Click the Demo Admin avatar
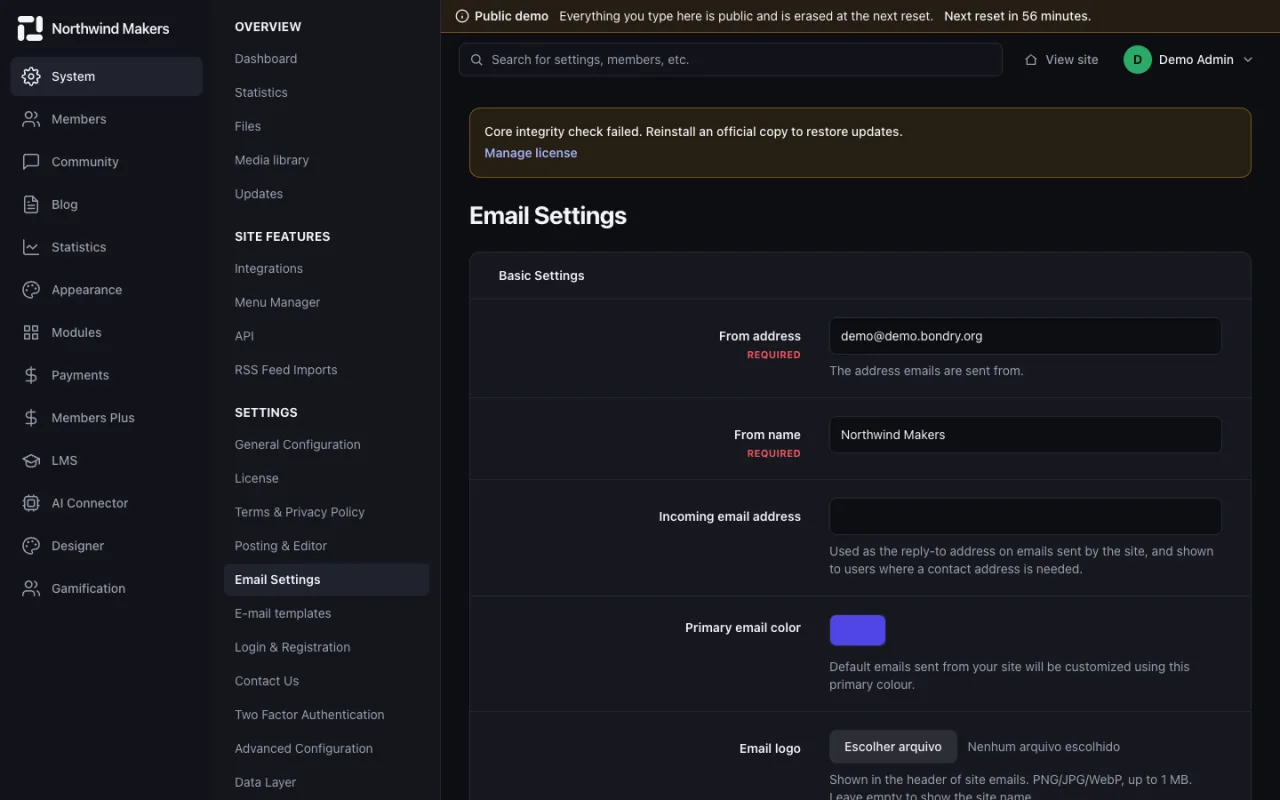 pos(1137,60)
